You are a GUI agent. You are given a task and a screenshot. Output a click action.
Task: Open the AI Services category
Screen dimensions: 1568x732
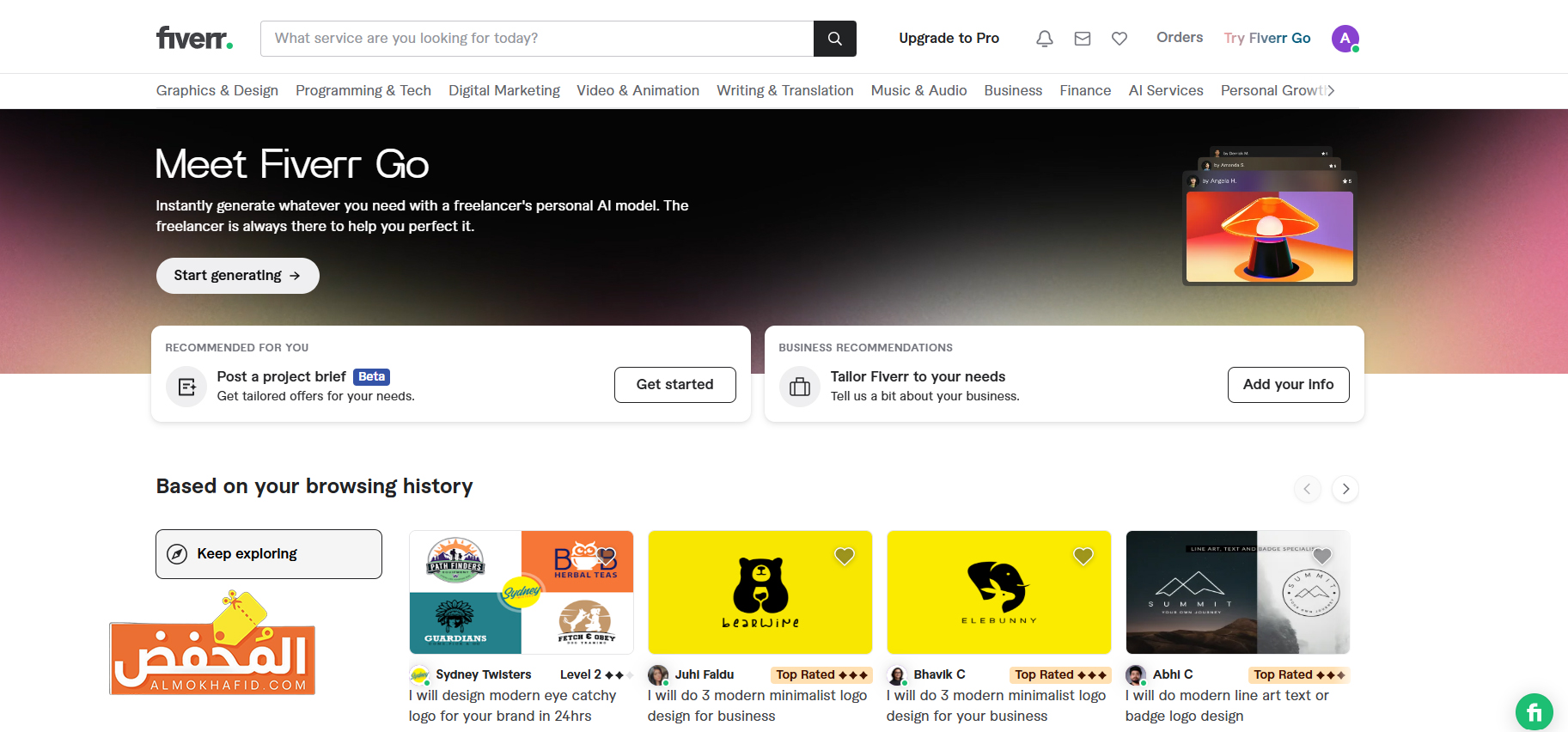pos(1166,90)
